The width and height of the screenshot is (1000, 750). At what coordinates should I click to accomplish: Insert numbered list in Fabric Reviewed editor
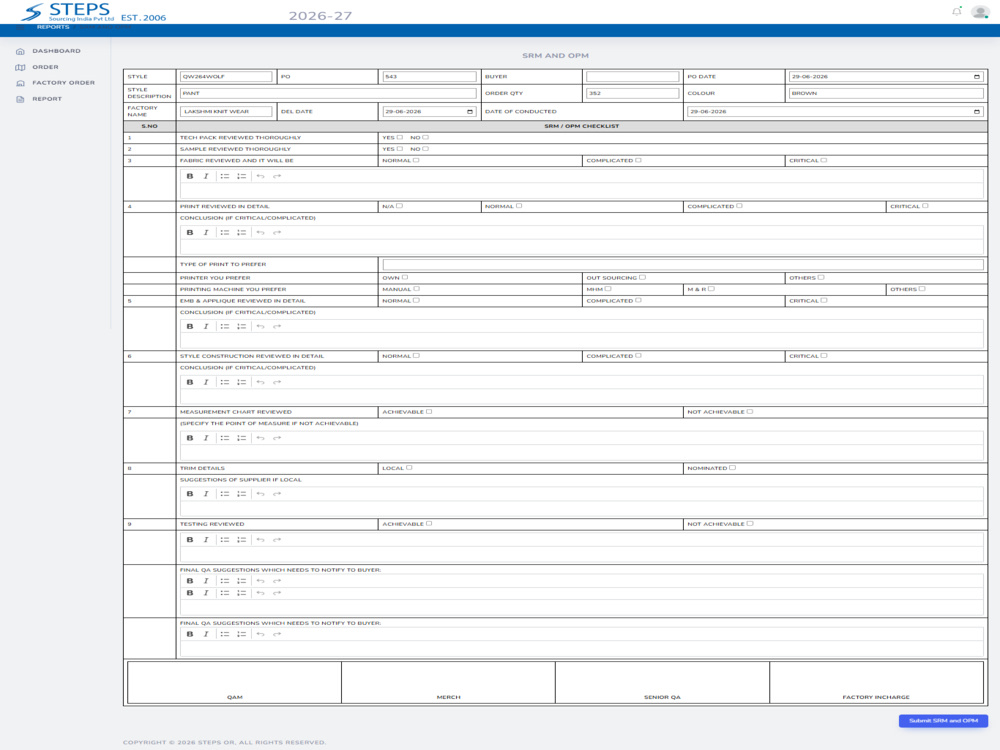click(x=242, y=176)
